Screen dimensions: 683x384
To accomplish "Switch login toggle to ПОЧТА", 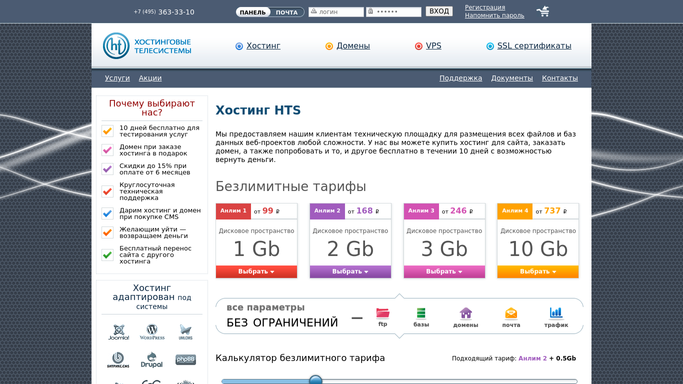I will tap(287, 12).
